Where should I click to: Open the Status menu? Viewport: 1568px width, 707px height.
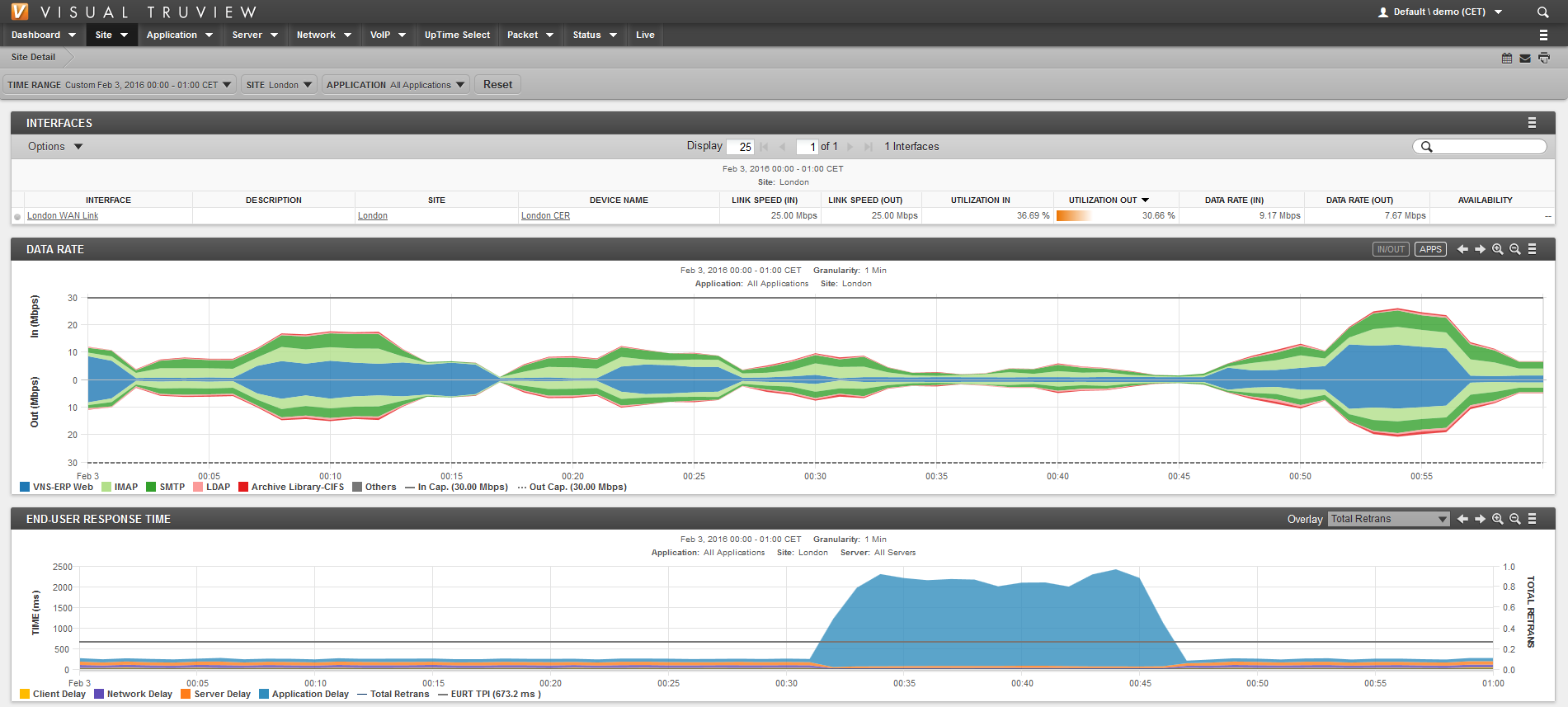pos(595,35)
